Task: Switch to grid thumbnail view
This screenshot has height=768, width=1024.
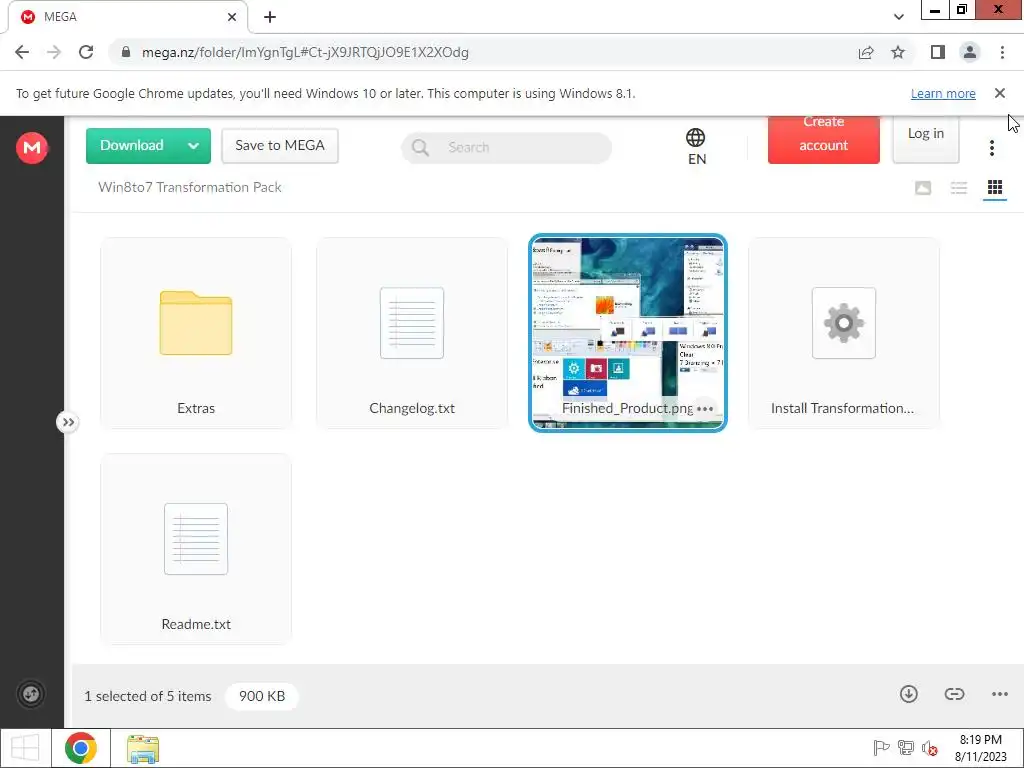Action: pos(995,188)
